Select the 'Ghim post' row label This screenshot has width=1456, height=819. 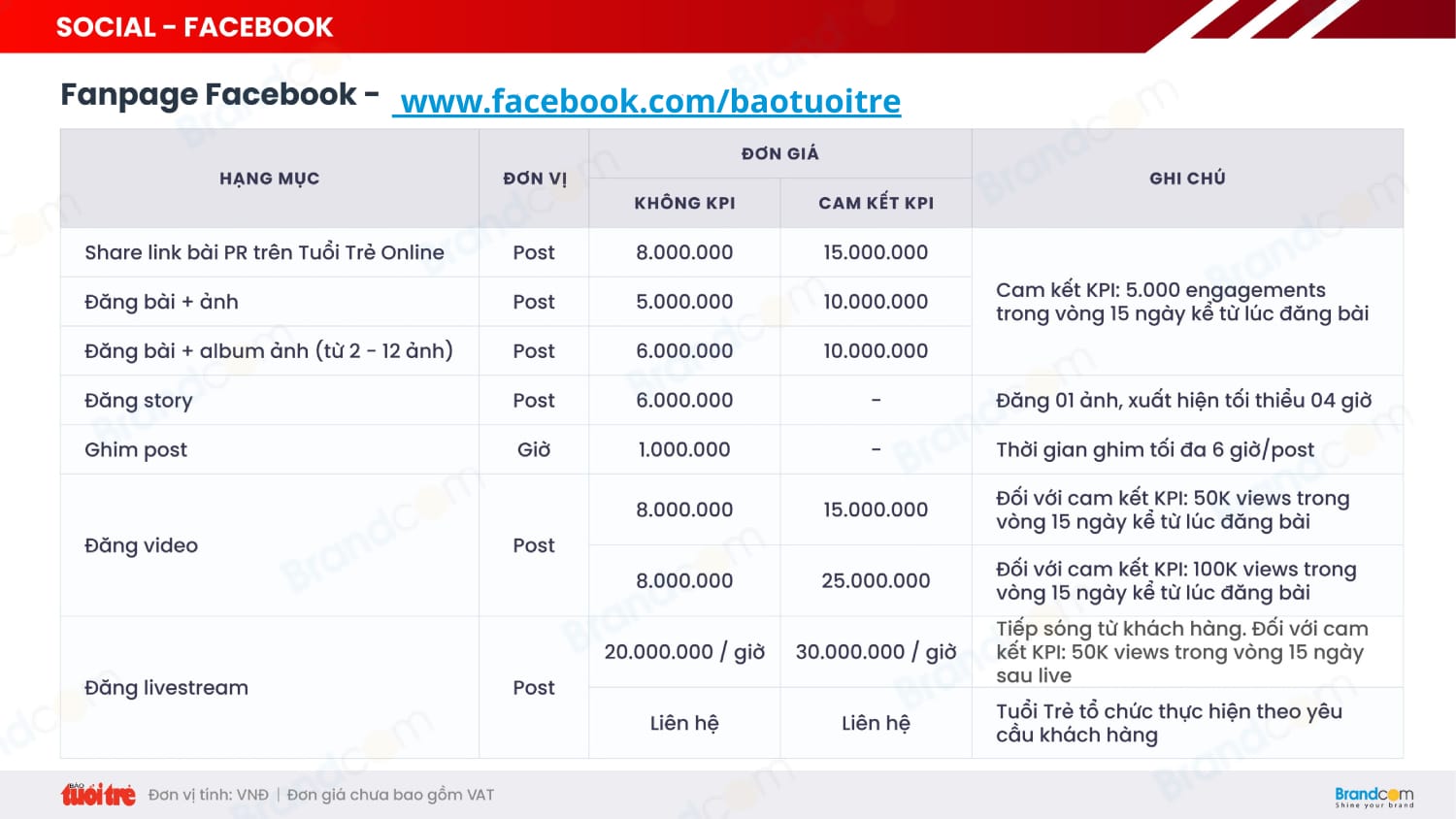tap(135, 448)
